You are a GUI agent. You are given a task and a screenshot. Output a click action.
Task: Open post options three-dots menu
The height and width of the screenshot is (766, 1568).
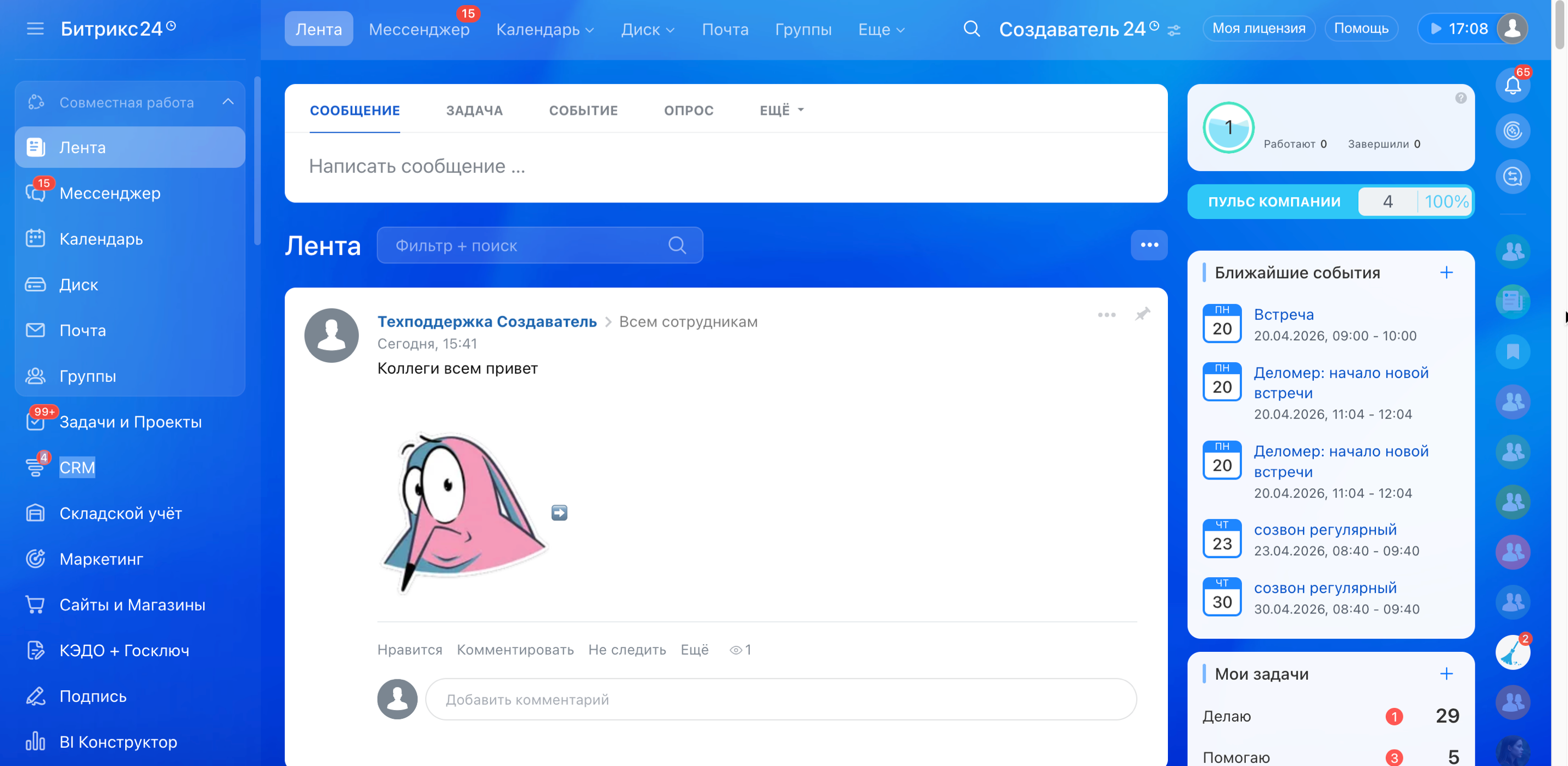(x=1106, y=314)
